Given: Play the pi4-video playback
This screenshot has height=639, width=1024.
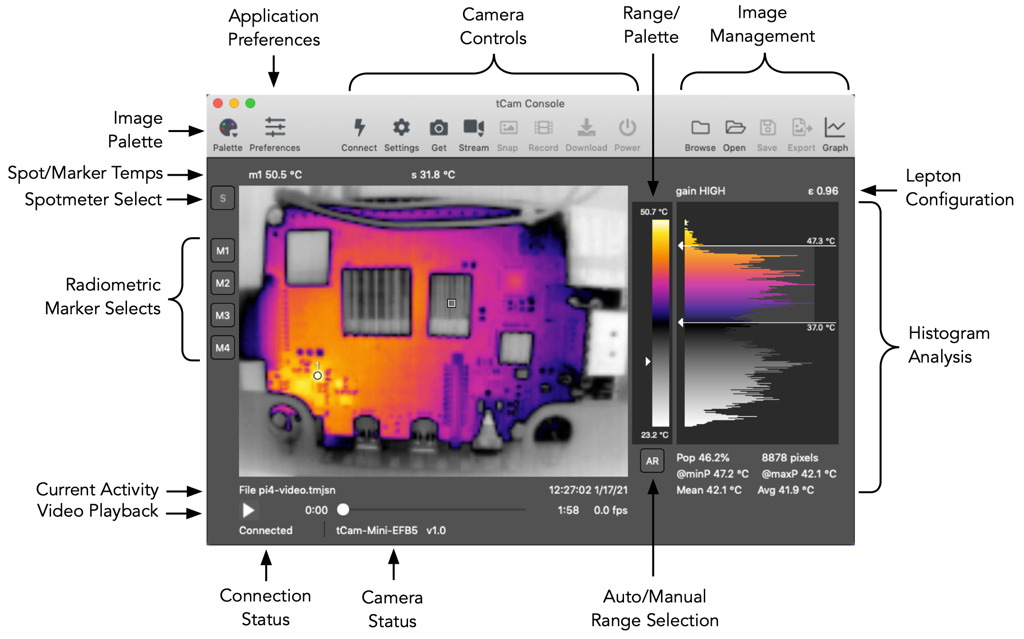Looking at the screenshot, I should [248, 510].
